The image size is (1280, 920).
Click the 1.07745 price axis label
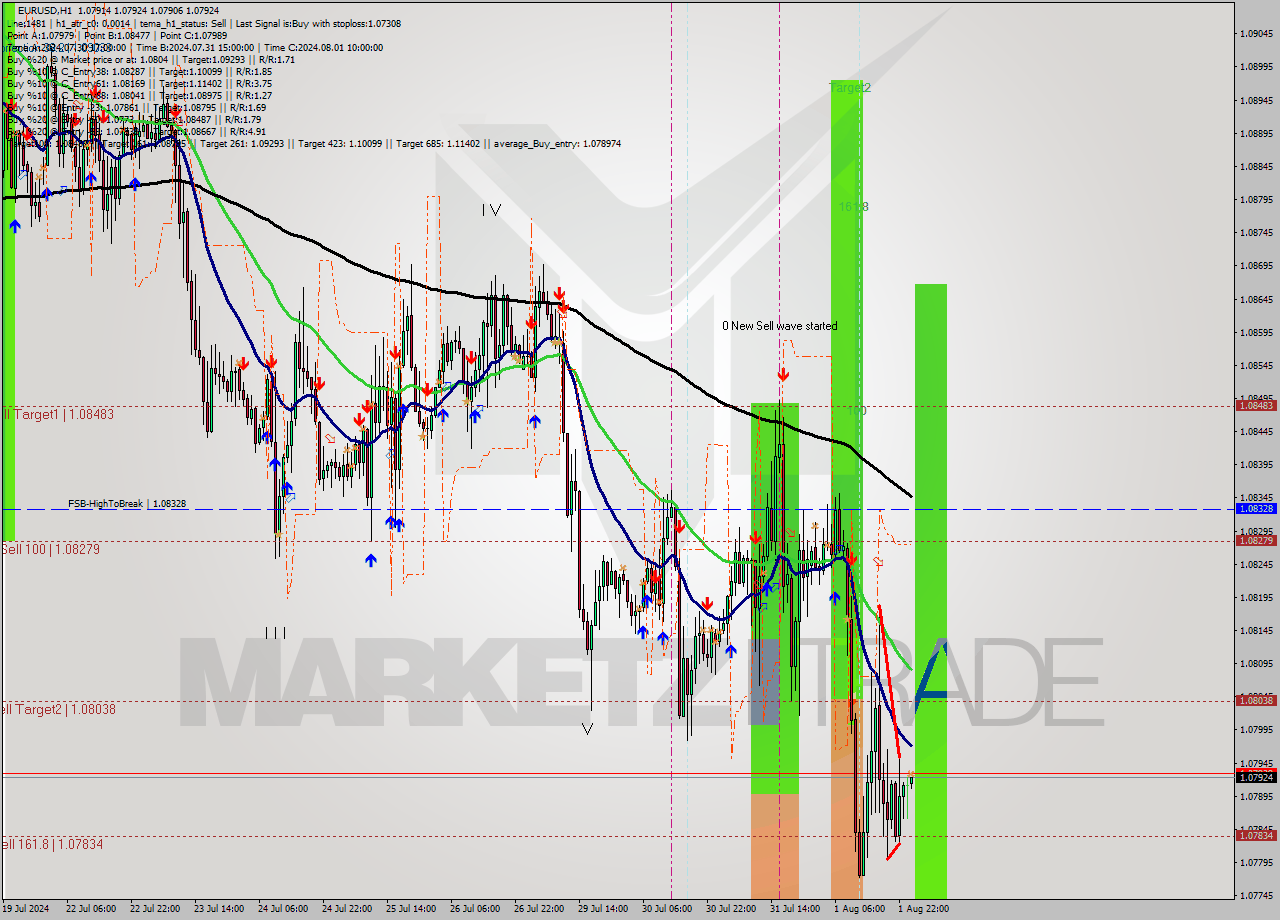point(1256,895)
